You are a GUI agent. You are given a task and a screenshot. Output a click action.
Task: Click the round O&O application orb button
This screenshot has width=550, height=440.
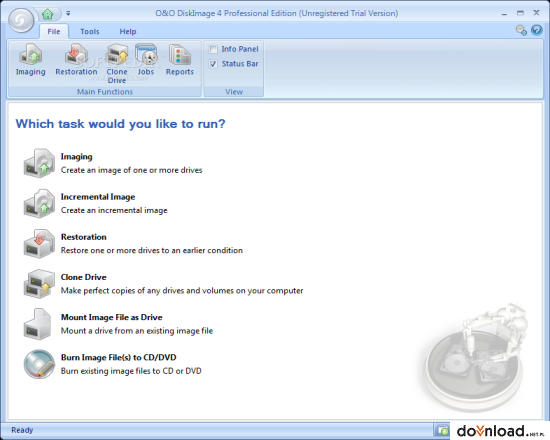pyautogui.click(x=21, y=20)
